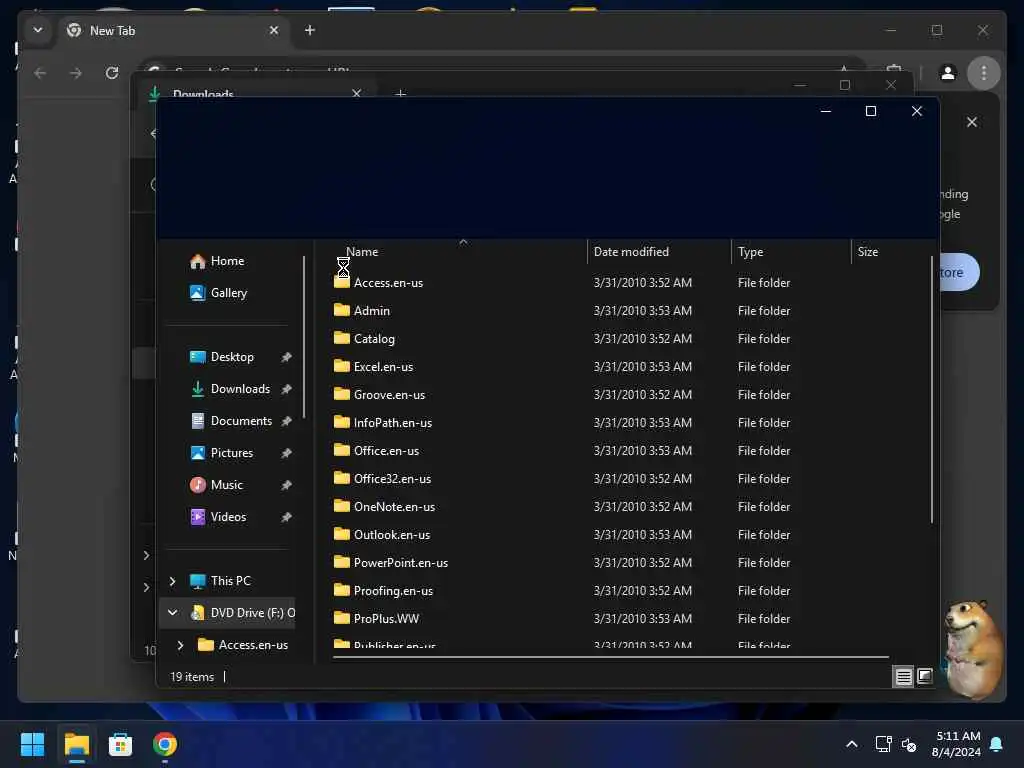Image resolution: width=1024 pixels, height=768 pixels.
Task: Select the Access.en-us folder in the file list
Action: 388,283
